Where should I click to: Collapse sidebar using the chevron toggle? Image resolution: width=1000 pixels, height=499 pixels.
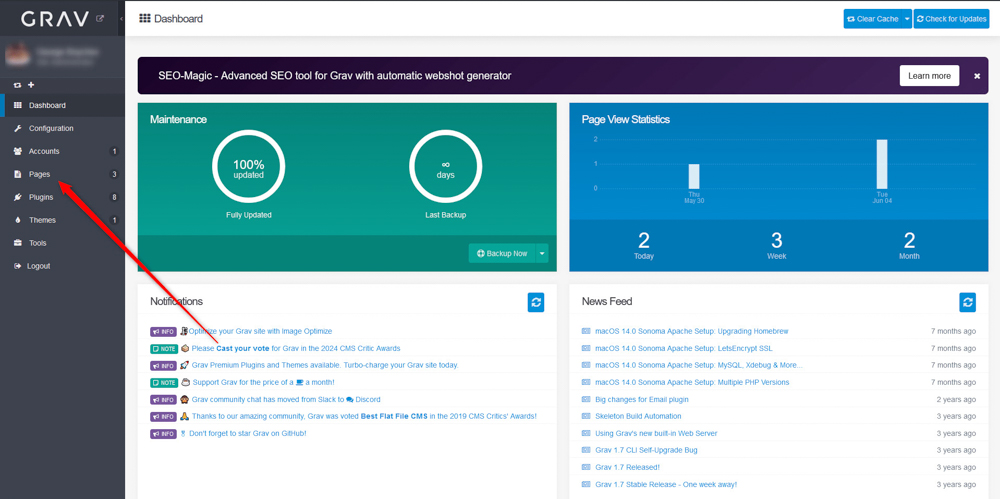click(121, 19)
